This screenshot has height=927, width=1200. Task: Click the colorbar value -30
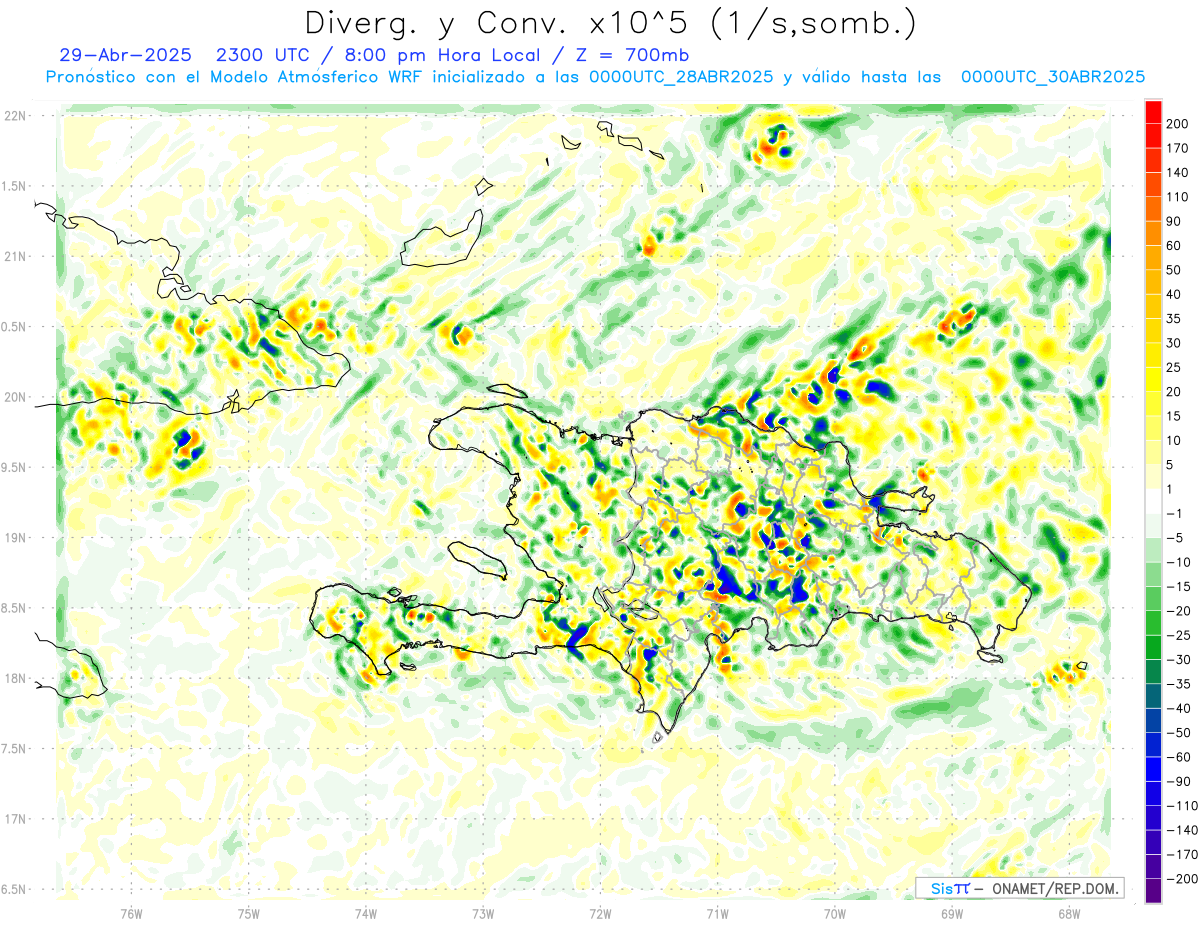1181,659
